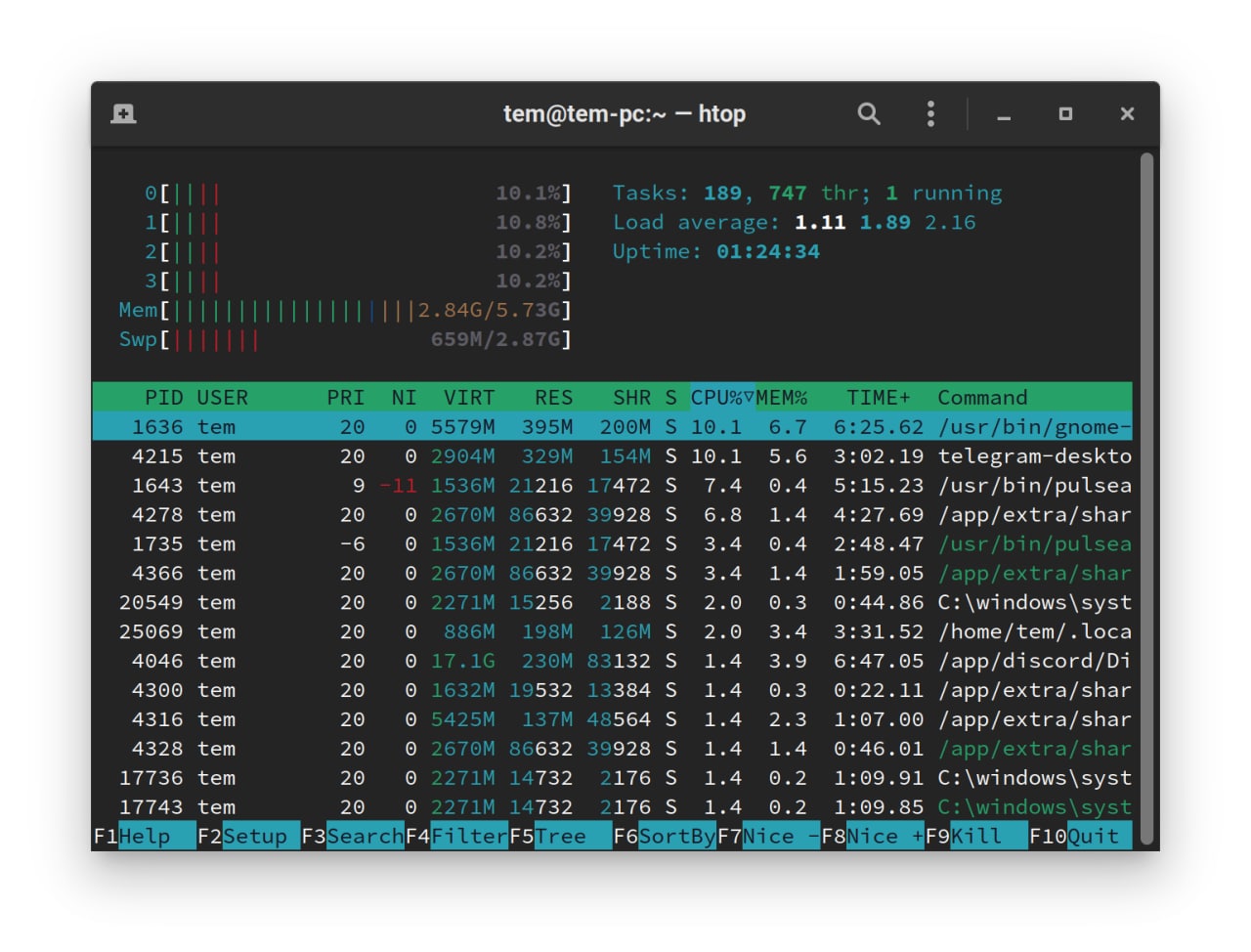The width and height of the screenshot is (1251, 952).
Task: Open a new terminal tab icon
Action: (x=123, y=113)
